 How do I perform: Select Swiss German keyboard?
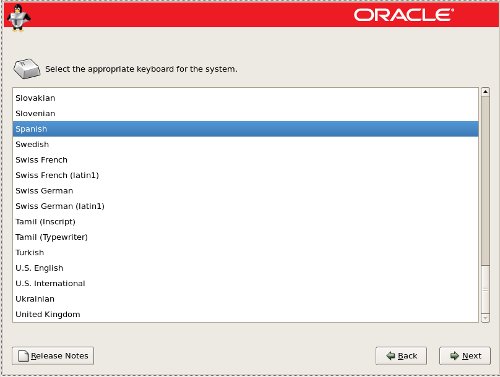(245, 191)
